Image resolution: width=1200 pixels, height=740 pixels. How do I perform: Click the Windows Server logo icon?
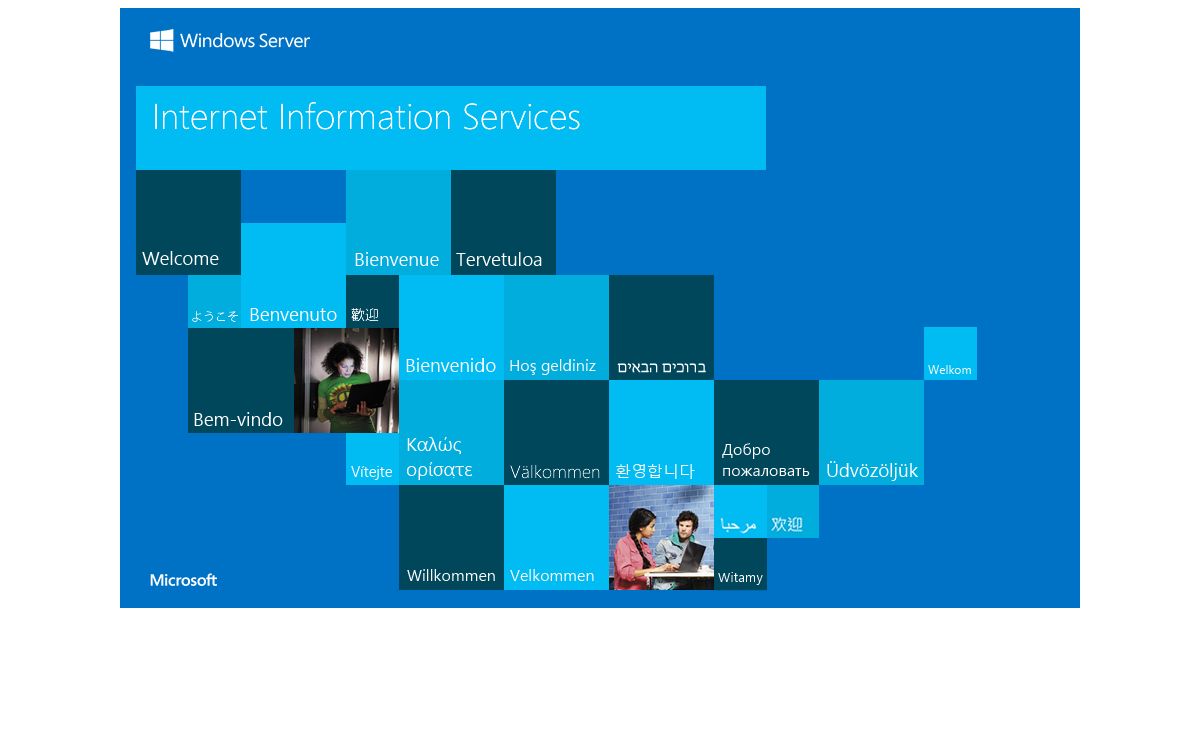coord(162,40)
